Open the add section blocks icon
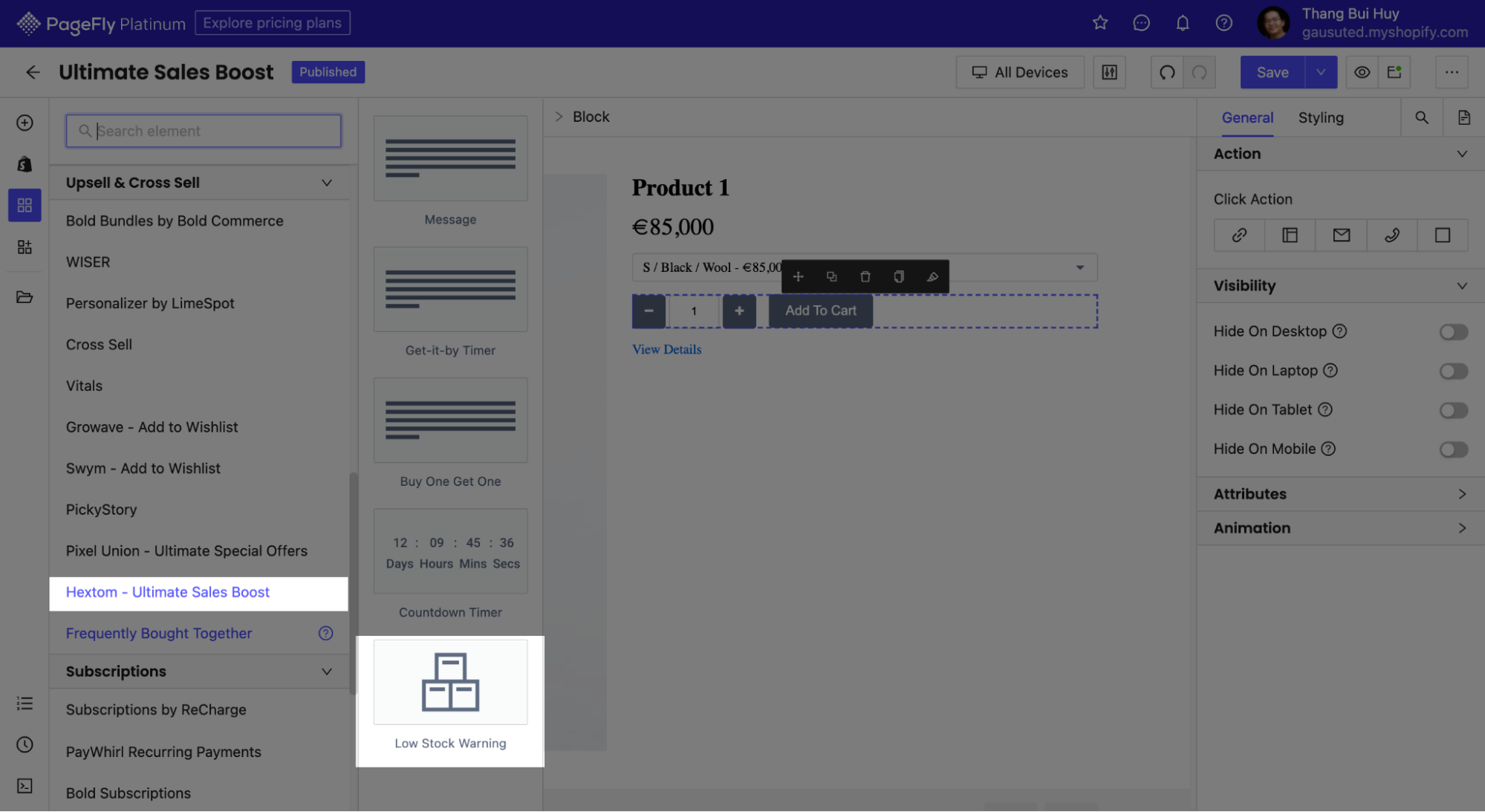The image size is (1485, 812). click(x=25, y=247)
